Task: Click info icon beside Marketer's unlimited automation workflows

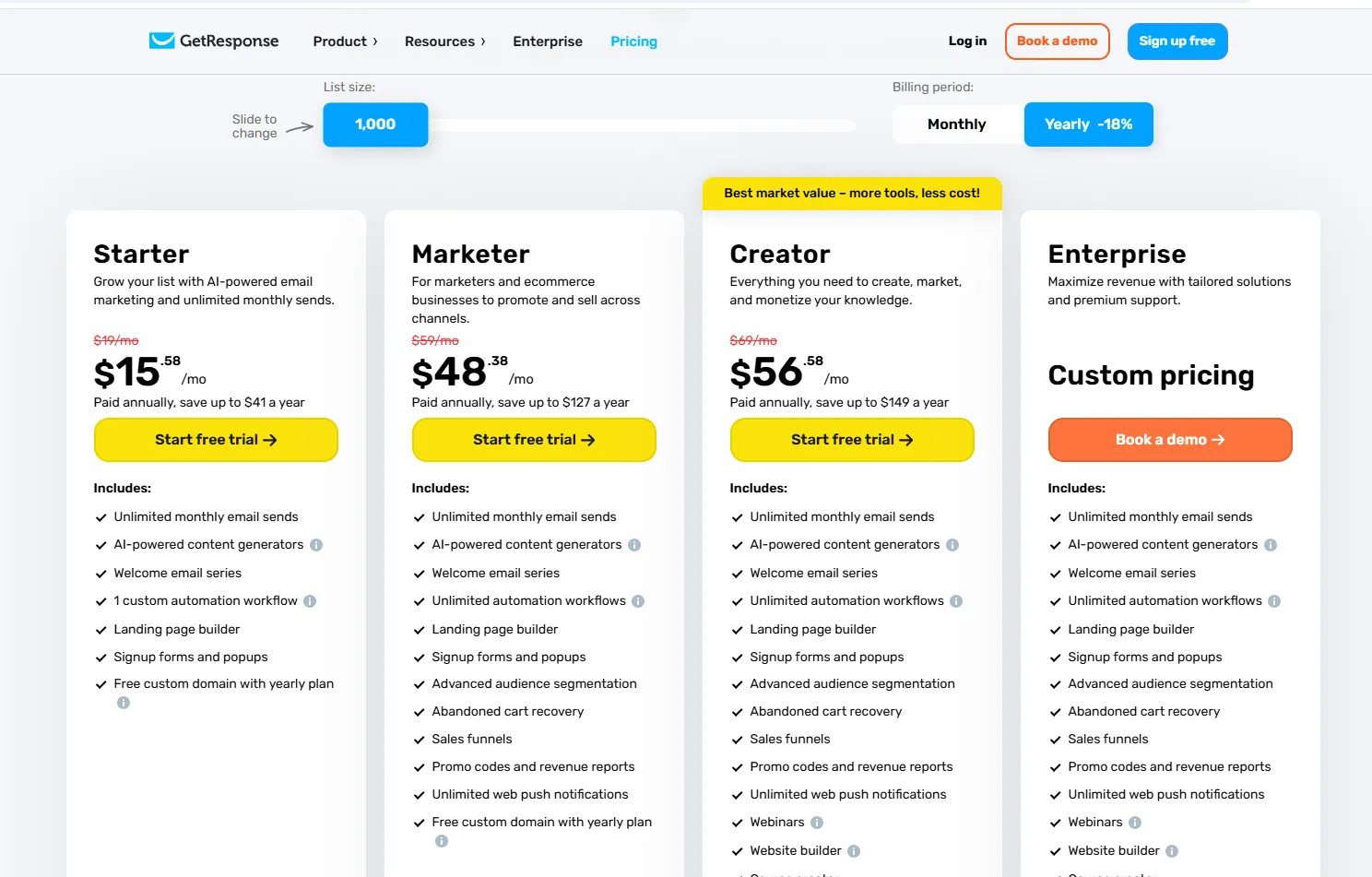Action: (637, 600)
